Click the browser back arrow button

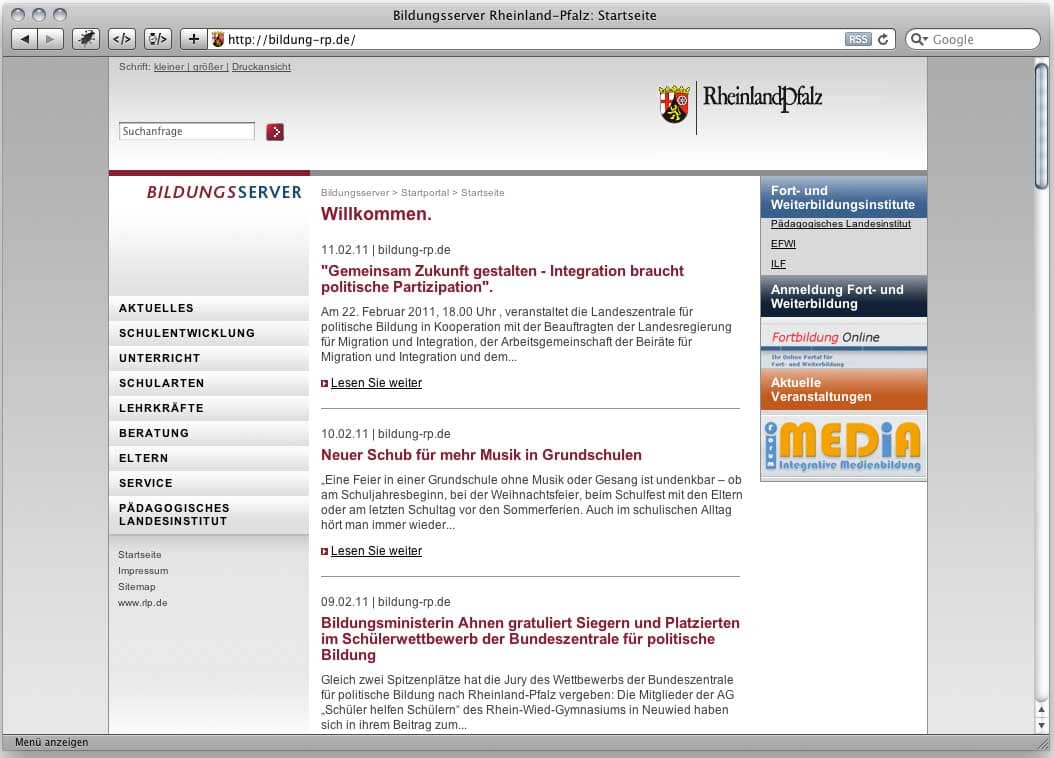coord(24,39)
